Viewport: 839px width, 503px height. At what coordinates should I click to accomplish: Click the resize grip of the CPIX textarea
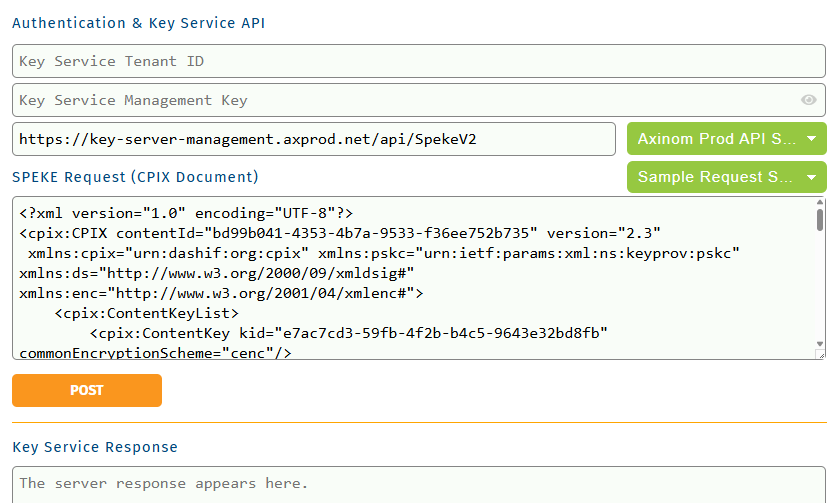point(821,353)
